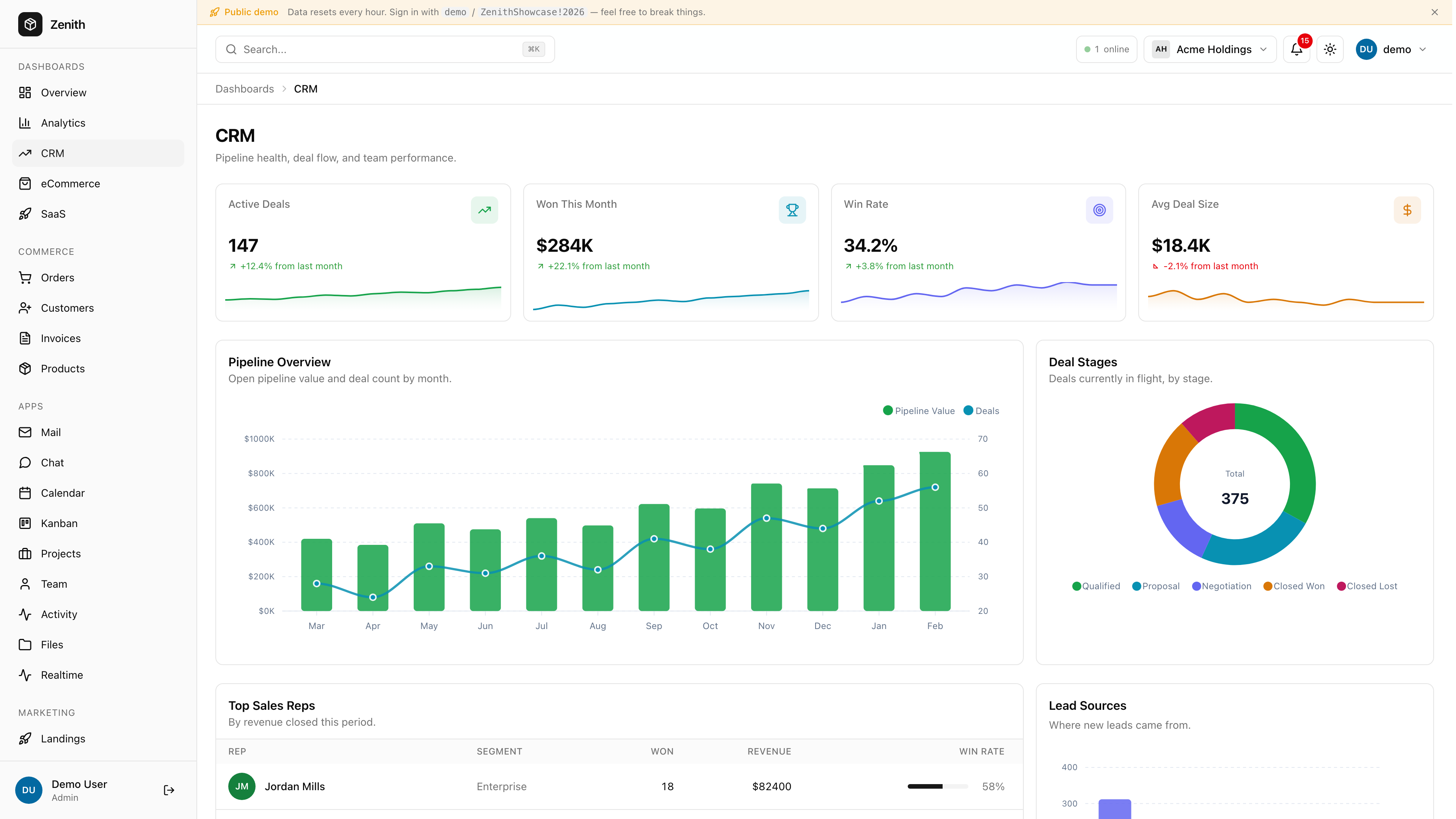Click Jordan Mills win rate progress bar
The height and width of the screenshot is (819, 1456).
coord(937,787)
